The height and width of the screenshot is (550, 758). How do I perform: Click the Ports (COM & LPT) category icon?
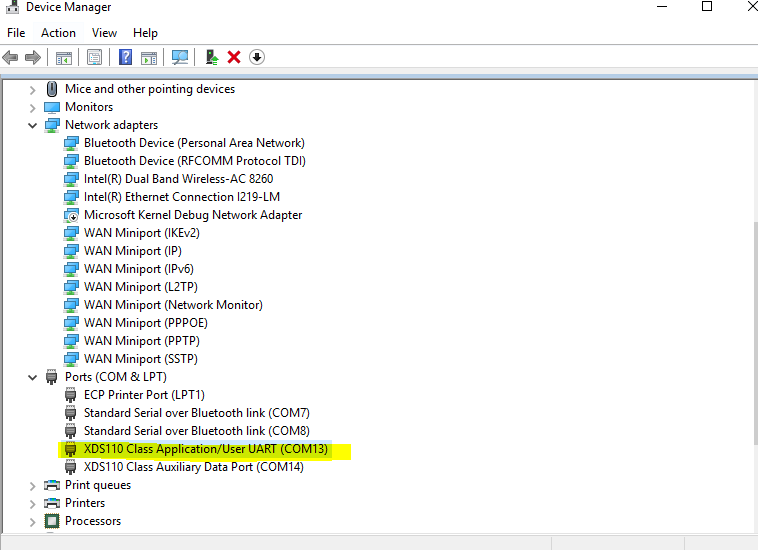pos(51,377)
